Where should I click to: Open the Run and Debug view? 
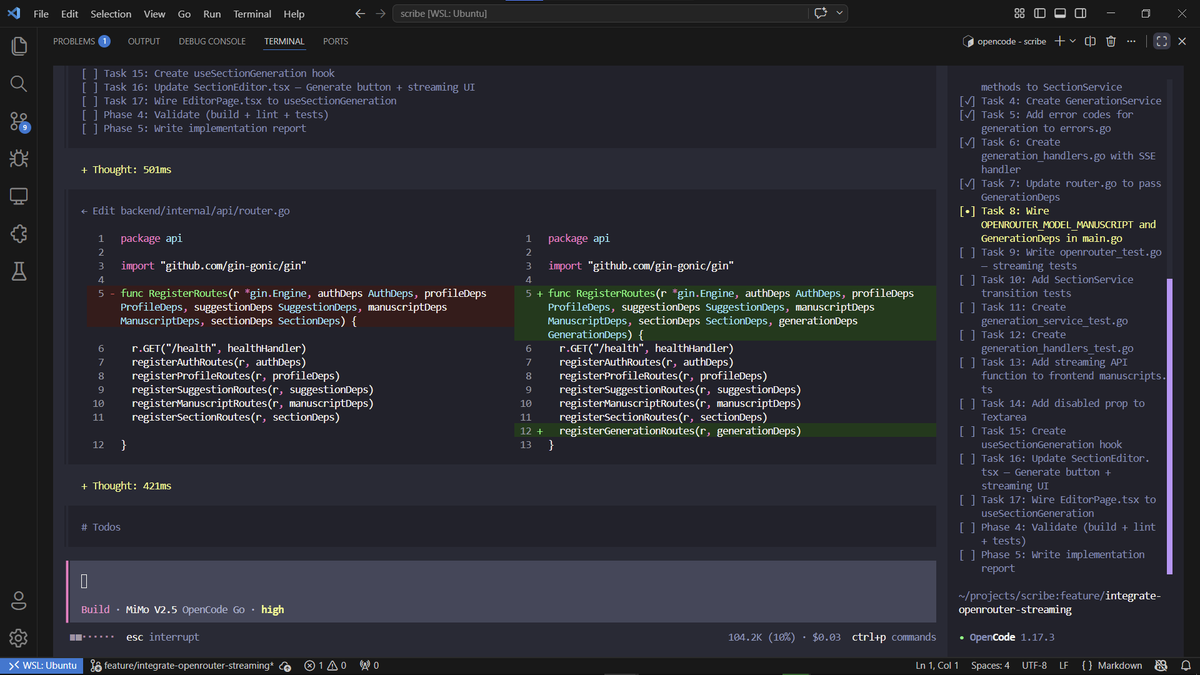[19, 158]
